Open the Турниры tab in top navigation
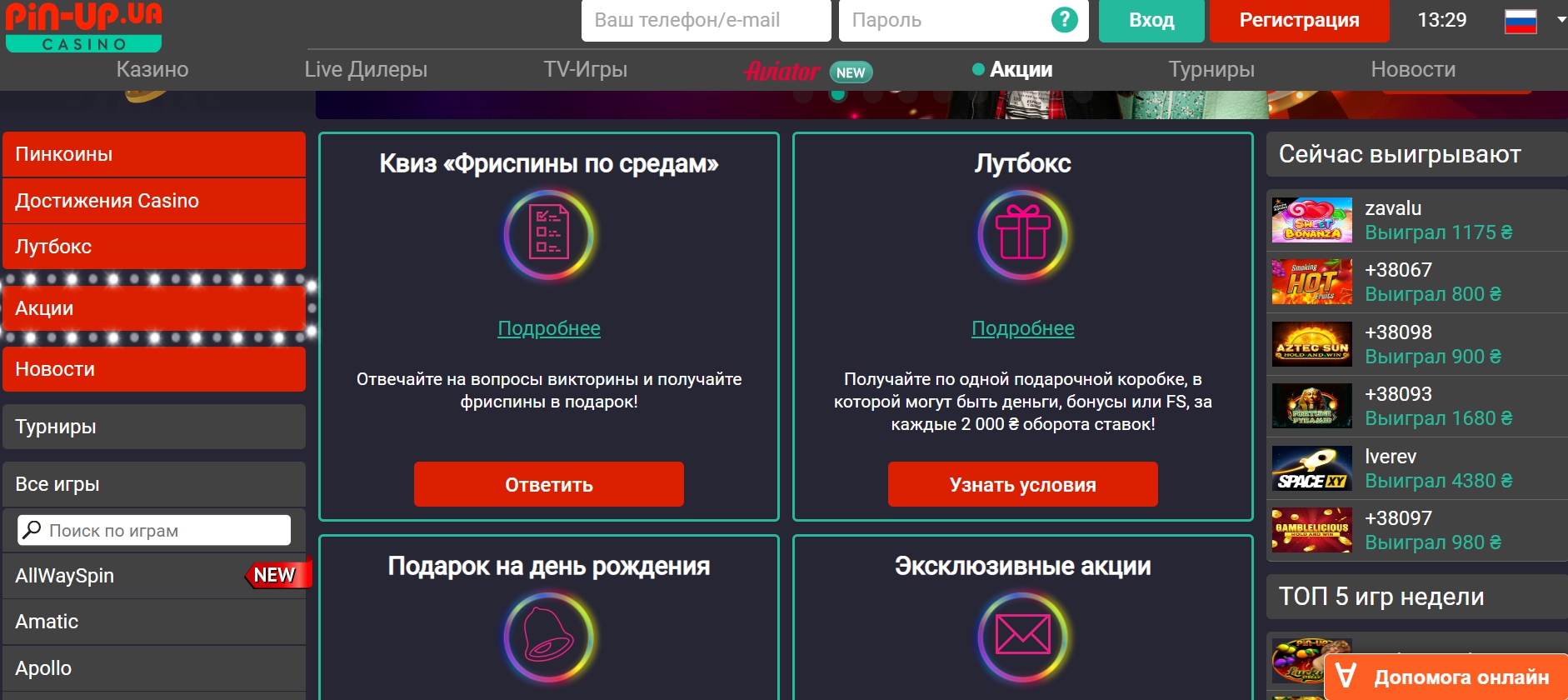1568x700 pixels. click(x=1211, y=69)
